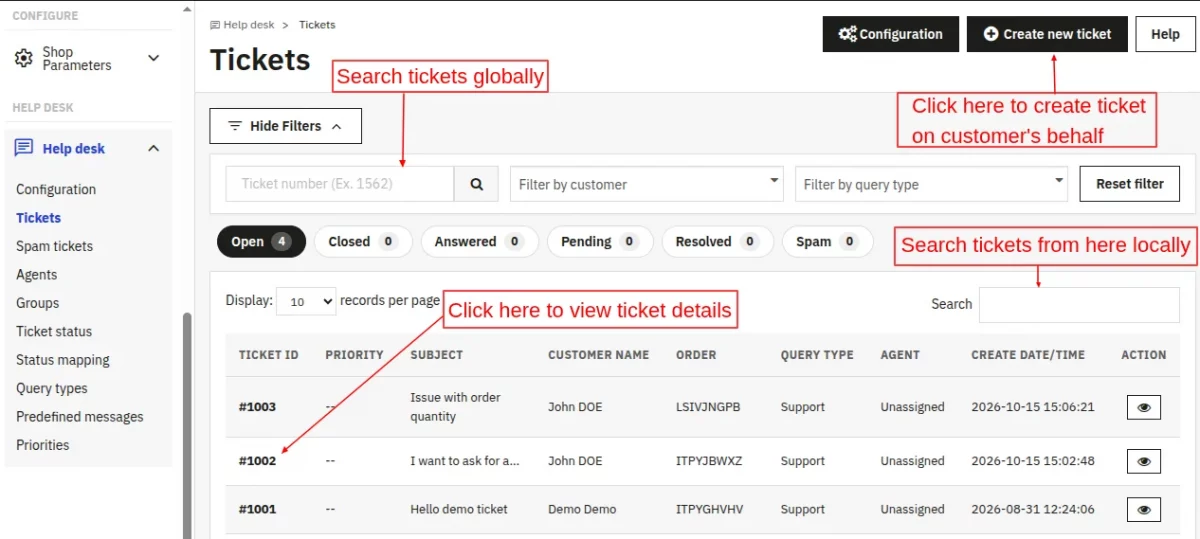This screenshot has width=1200, height=539.
Task: Open Predefined messages in sidebar
Action: click(80, 417)
